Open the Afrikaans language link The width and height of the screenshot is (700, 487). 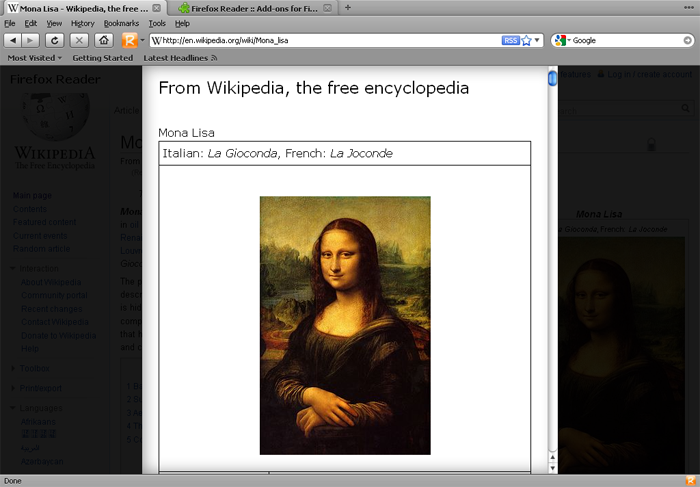coord(38,422)
